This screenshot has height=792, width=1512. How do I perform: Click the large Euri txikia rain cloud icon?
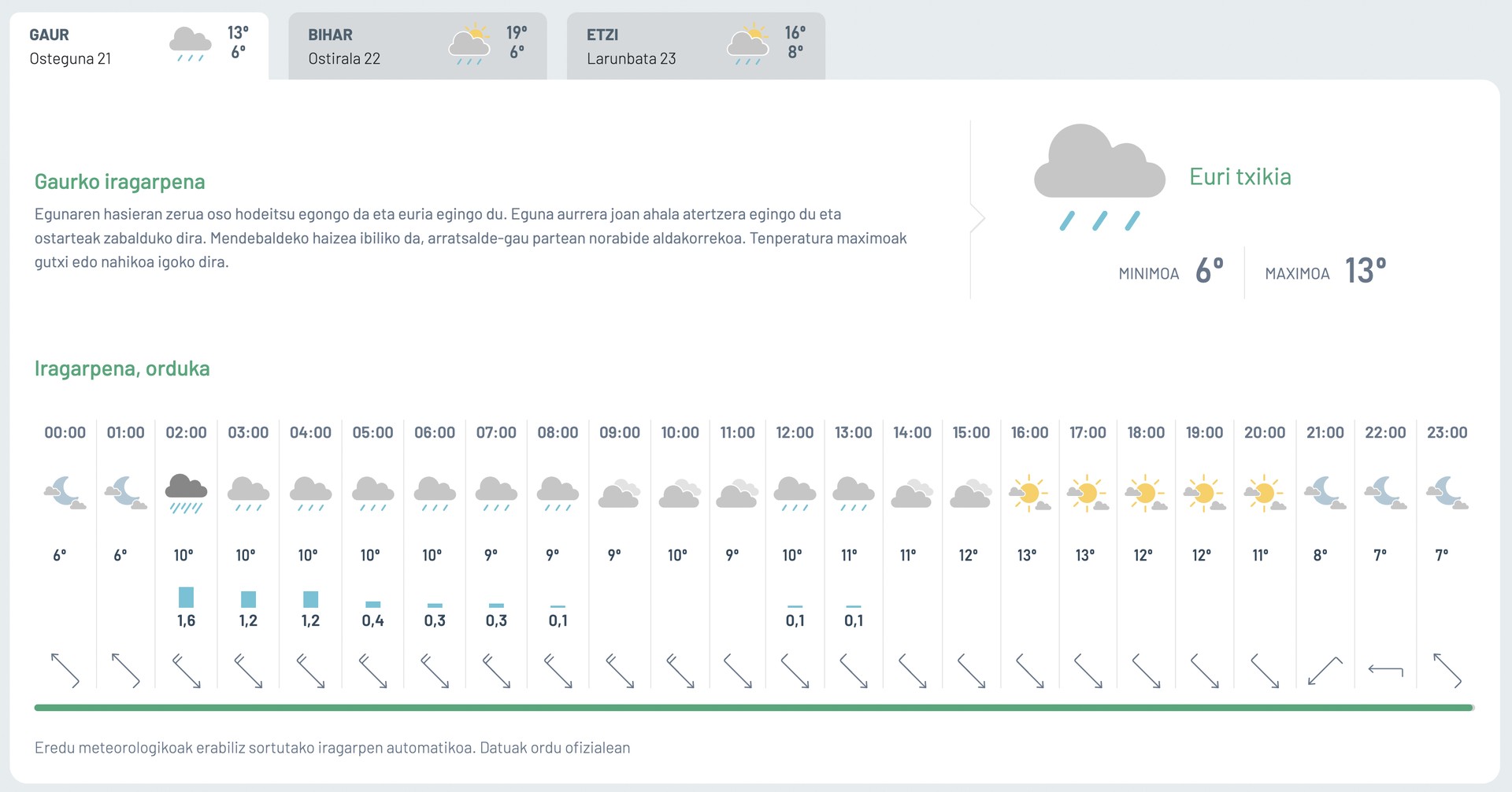[x=1099, y=177]
